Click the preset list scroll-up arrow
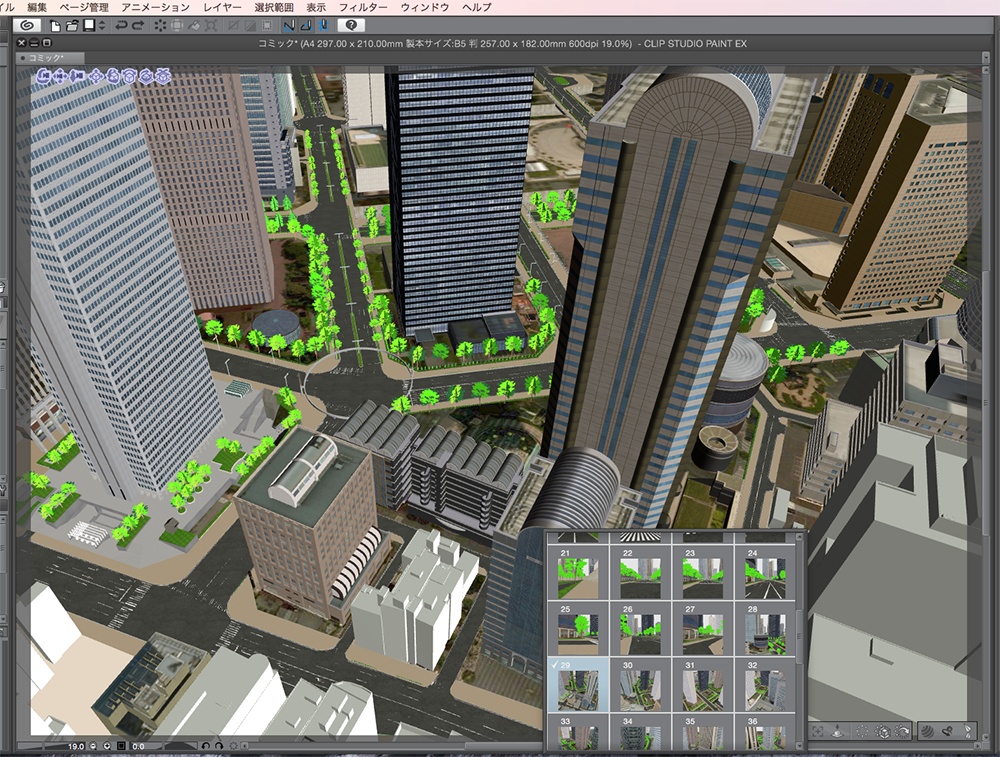The width and height of the screenshot is (1000, 757). point(799,537)
